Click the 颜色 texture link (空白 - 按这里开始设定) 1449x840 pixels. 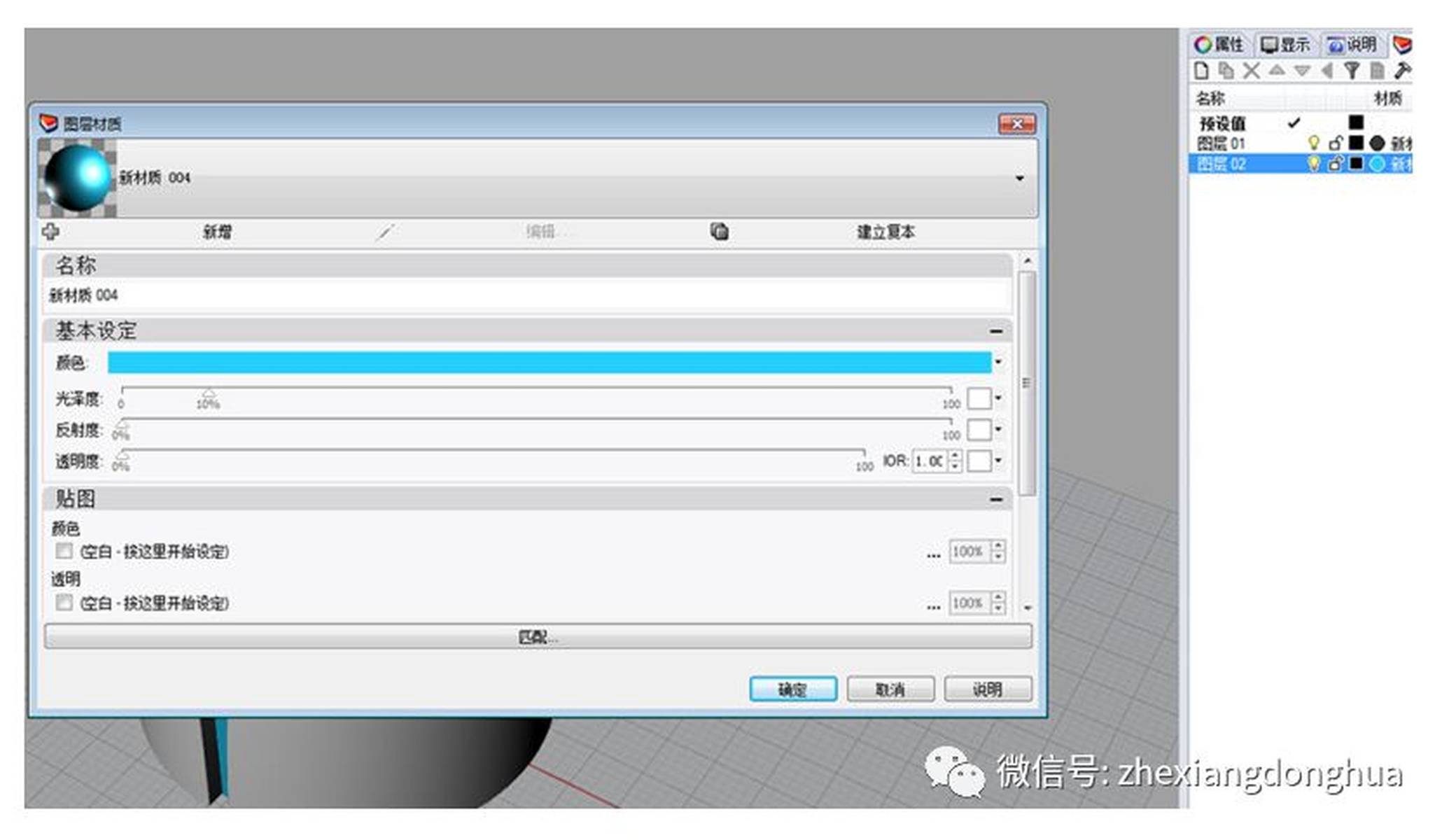[x=155, y=552]
